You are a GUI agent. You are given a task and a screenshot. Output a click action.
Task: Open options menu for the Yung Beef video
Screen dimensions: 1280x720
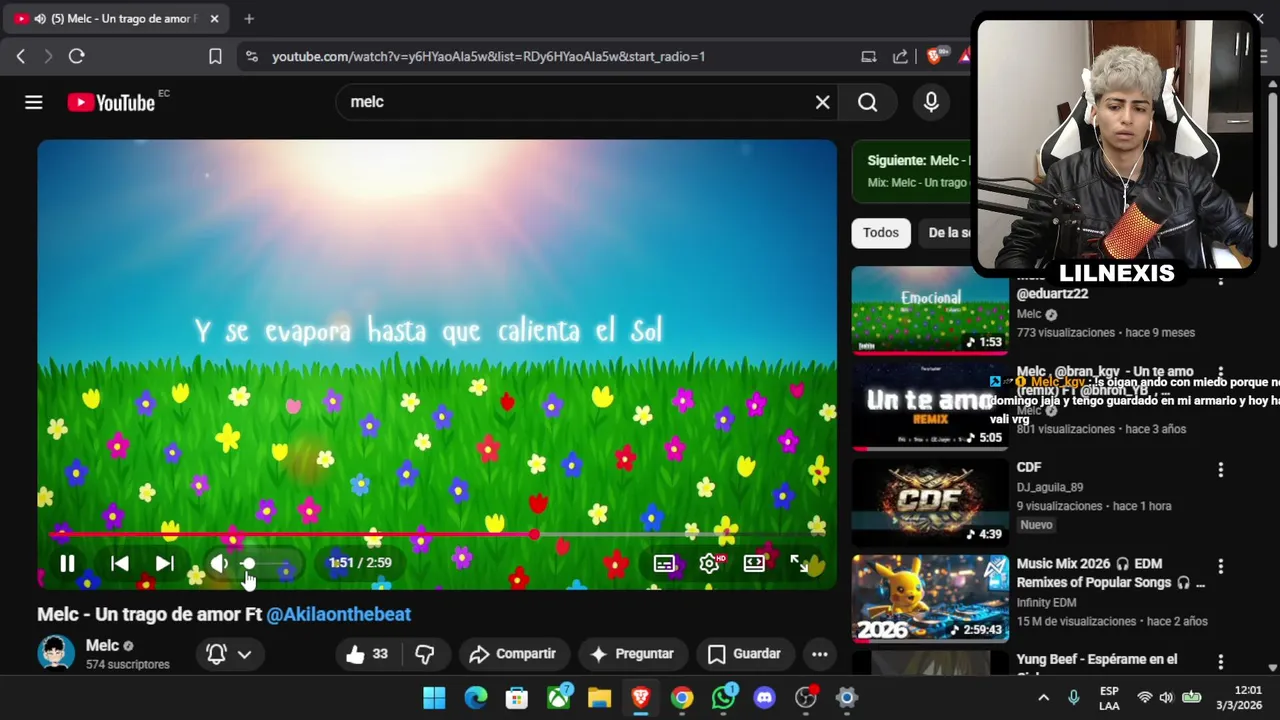[x=1220, y=662]
